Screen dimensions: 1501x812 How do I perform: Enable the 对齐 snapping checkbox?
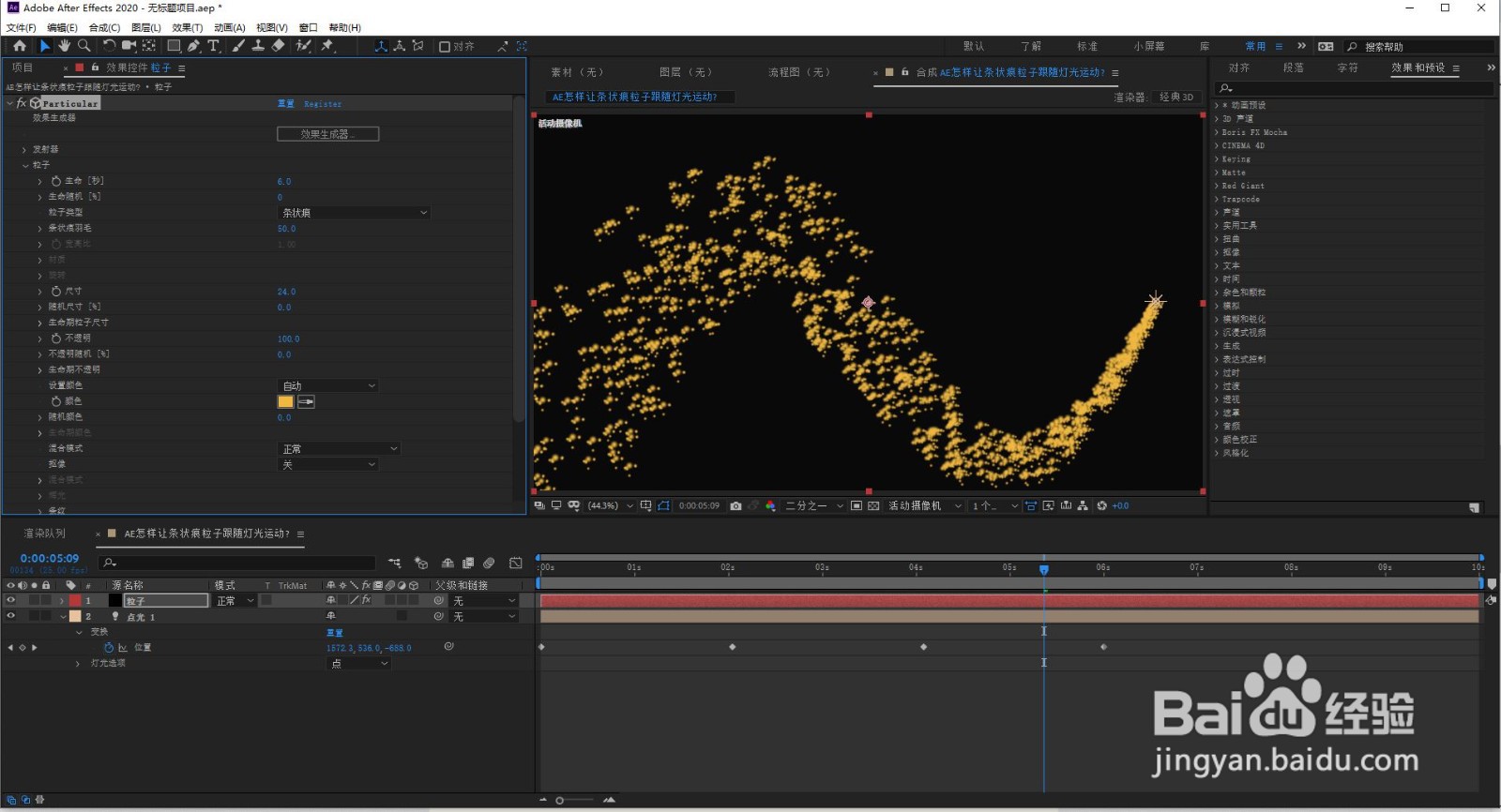point(445,46)
